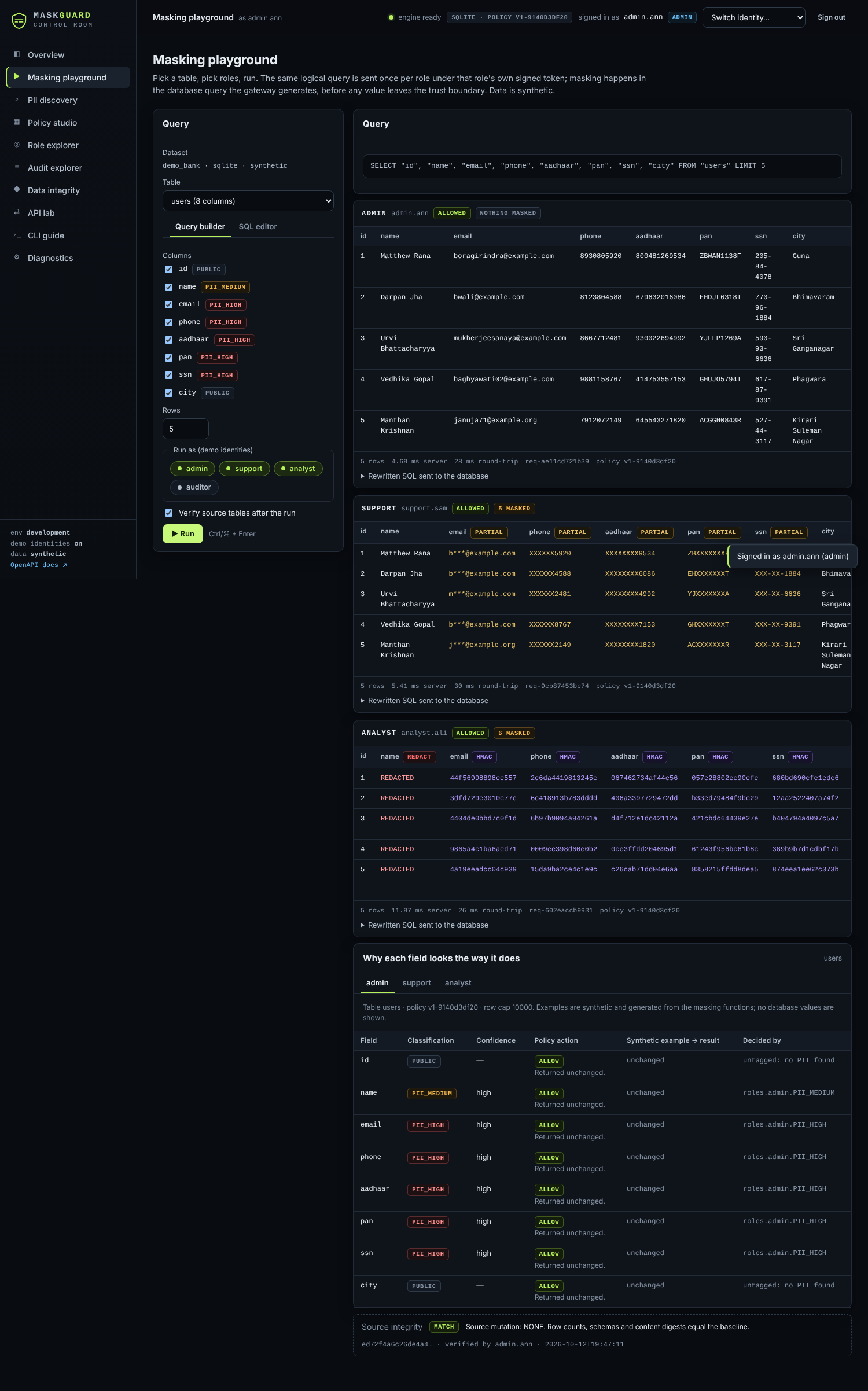Switch to the SQL editor tab

258,226
